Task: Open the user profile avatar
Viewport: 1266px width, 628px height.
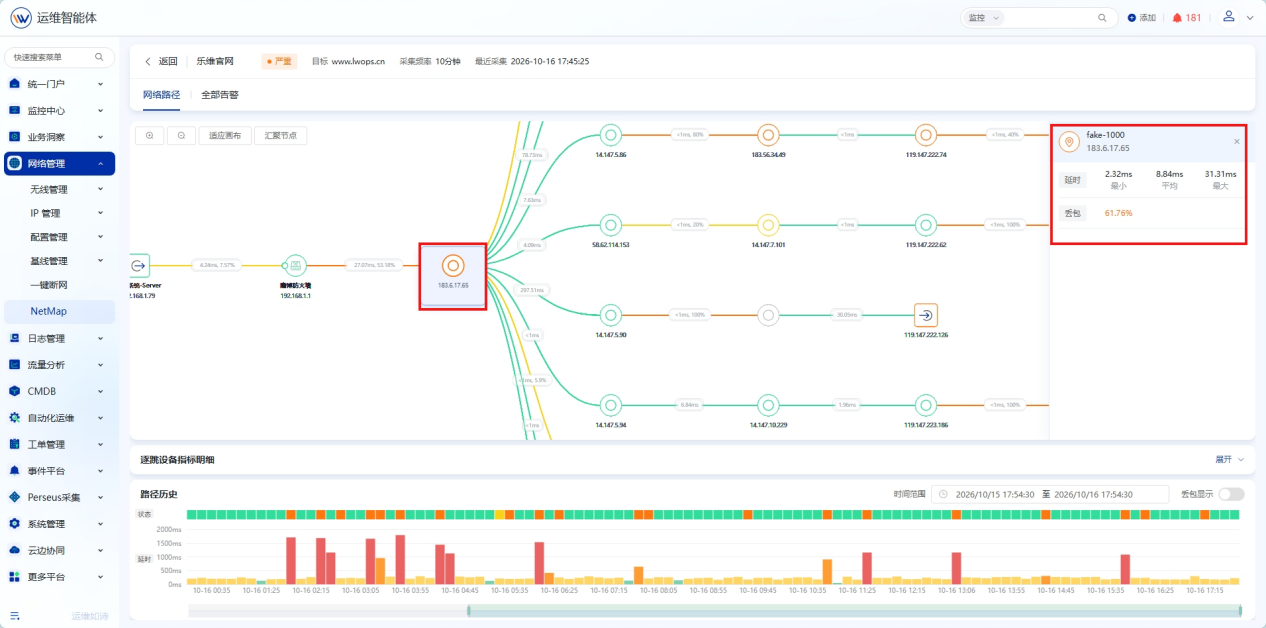Action: [x=1229, y=17]
